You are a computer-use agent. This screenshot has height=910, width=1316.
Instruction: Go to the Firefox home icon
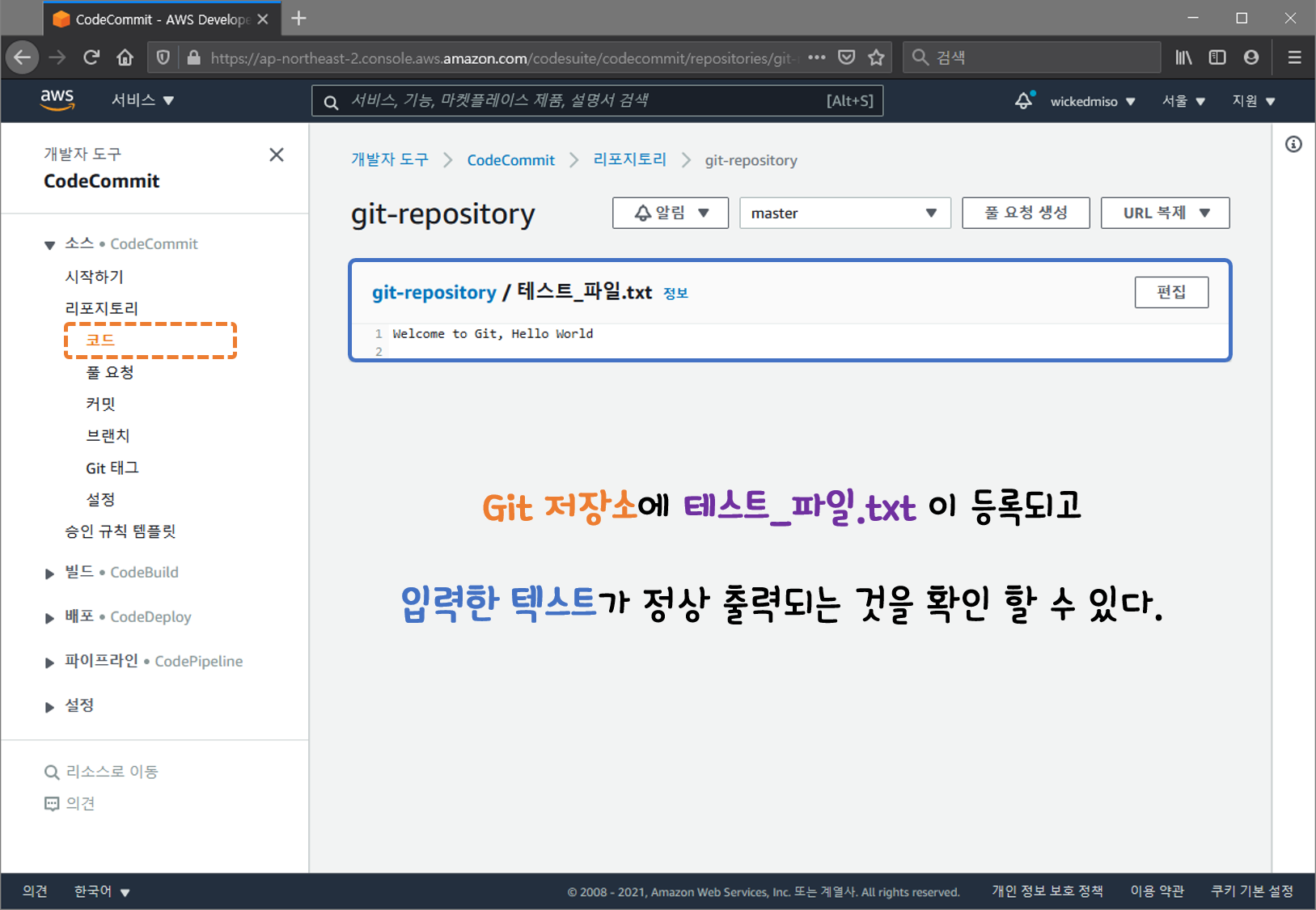pyautogui.click(x=125, y=57)
